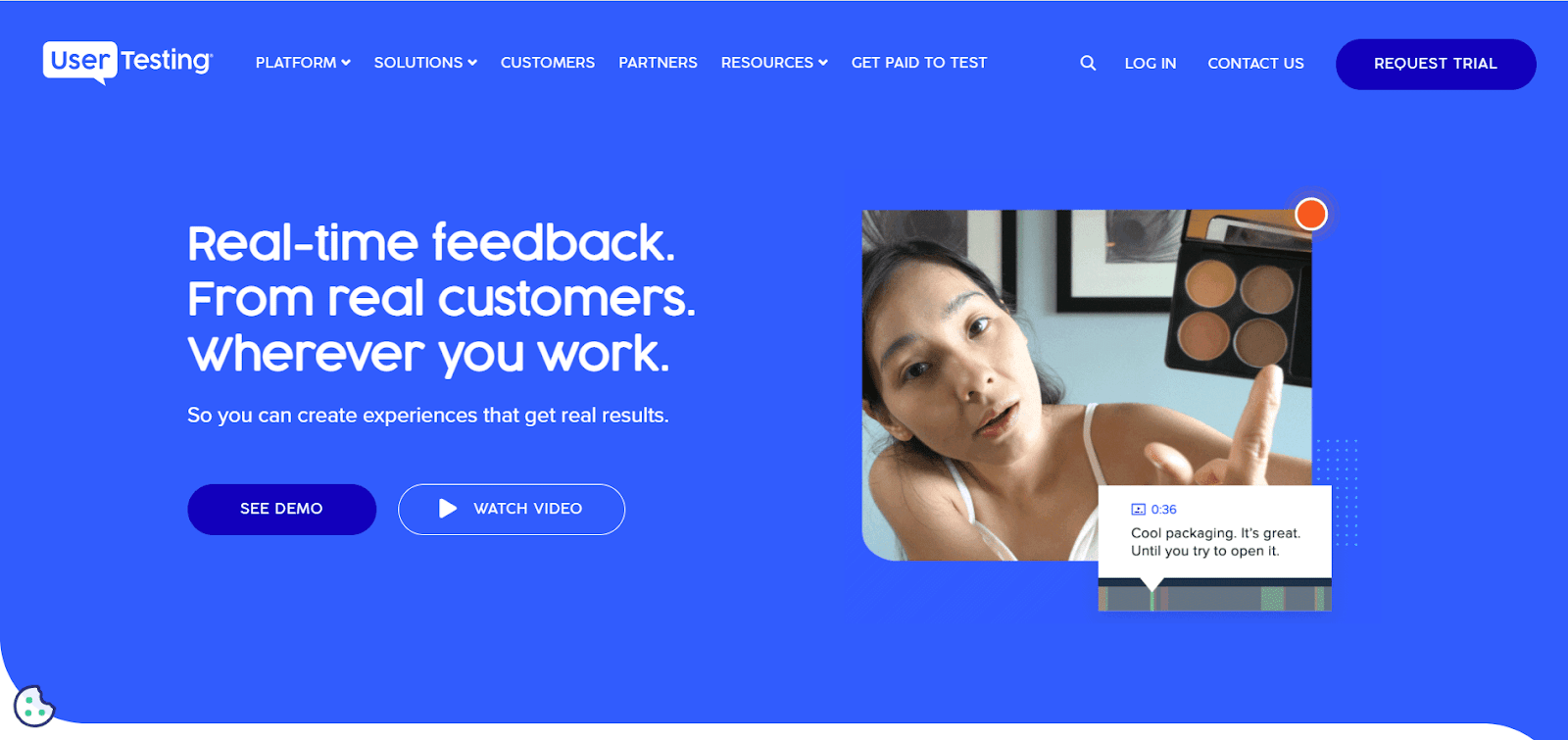Click the Watch Video button
This screenshot has width=1568, height=740.
pos(512,509)
